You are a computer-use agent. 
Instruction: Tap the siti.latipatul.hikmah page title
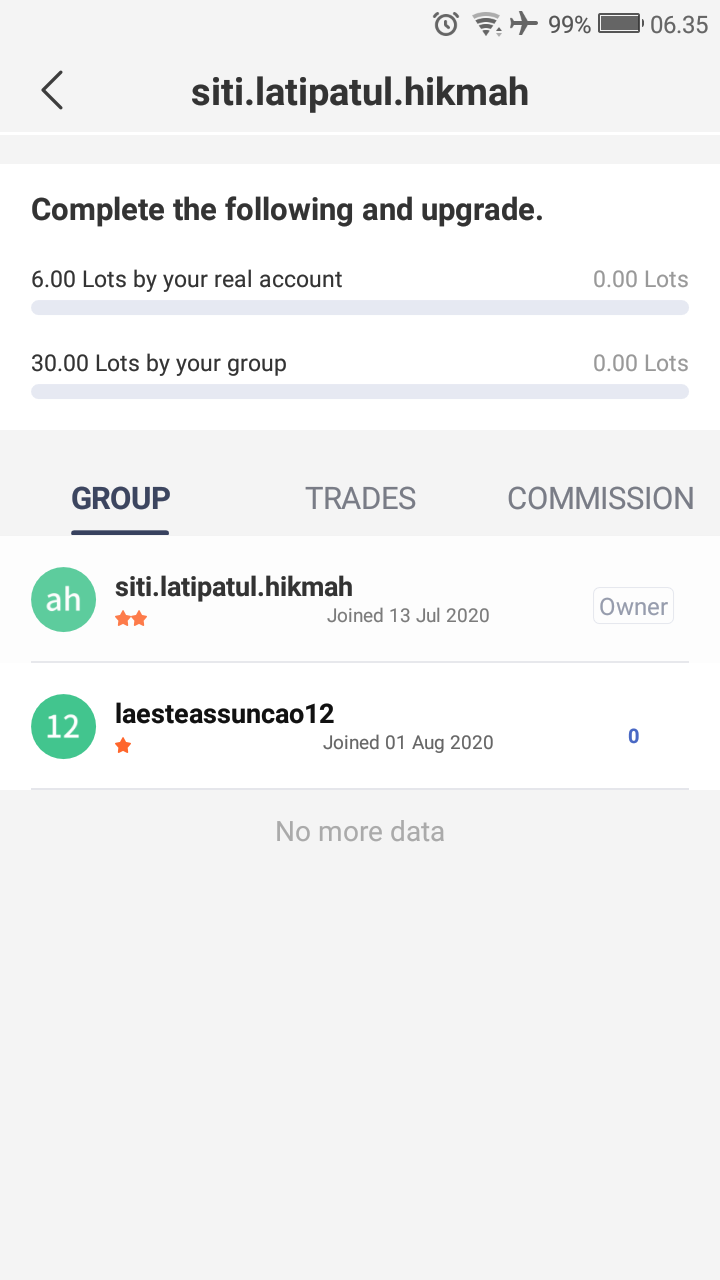[x=360, y=92]
